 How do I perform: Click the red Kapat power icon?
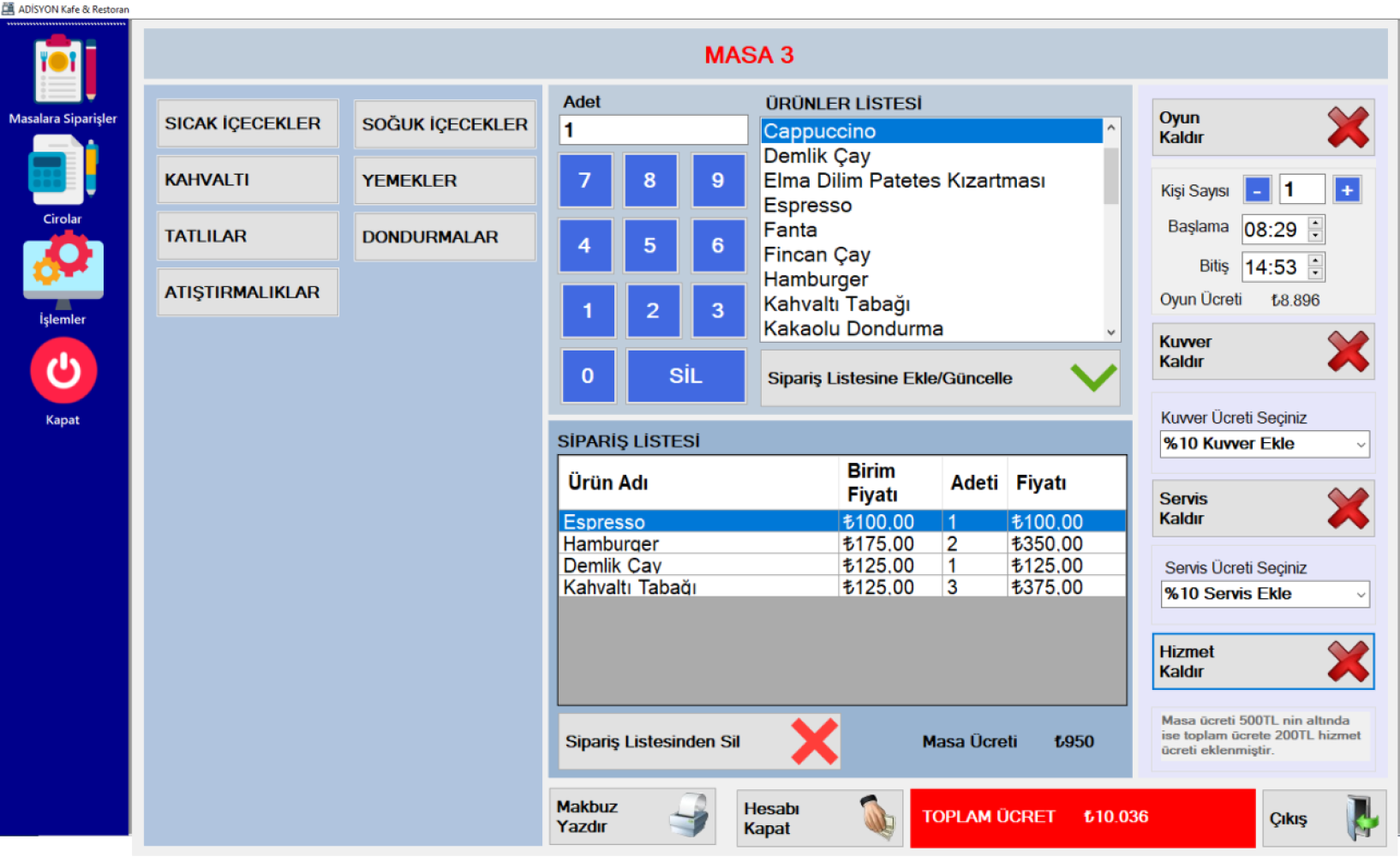pos(63,371)
